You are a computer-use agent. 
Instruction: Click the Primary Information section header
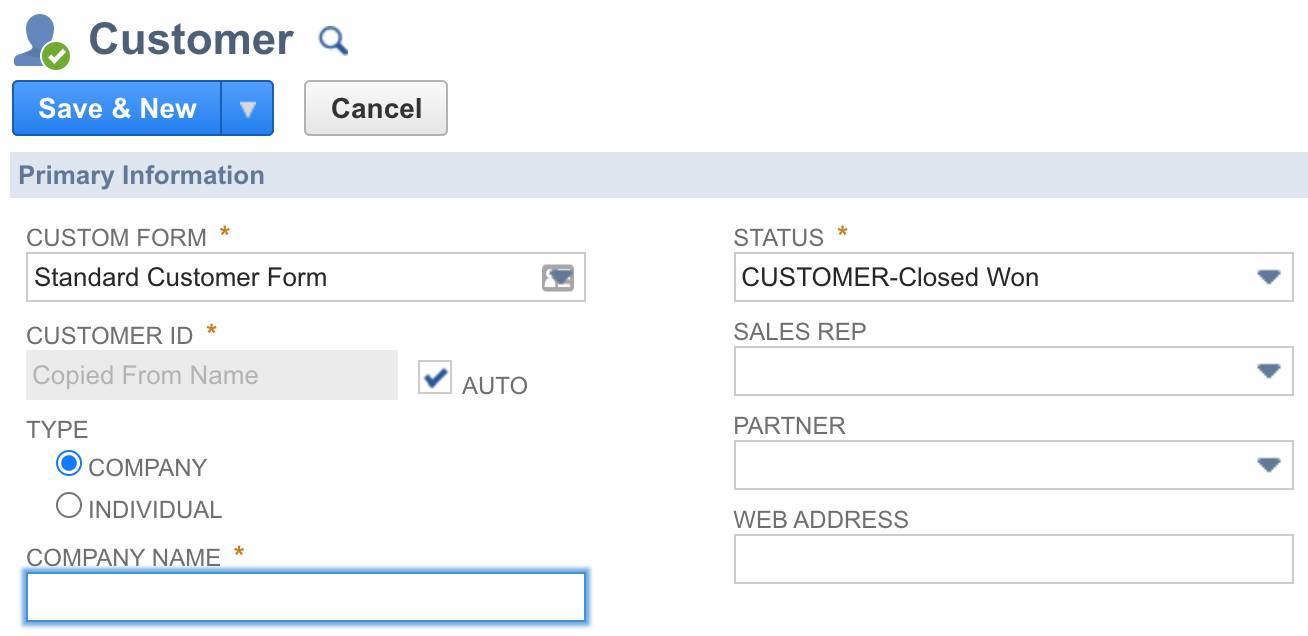[142, 175]
